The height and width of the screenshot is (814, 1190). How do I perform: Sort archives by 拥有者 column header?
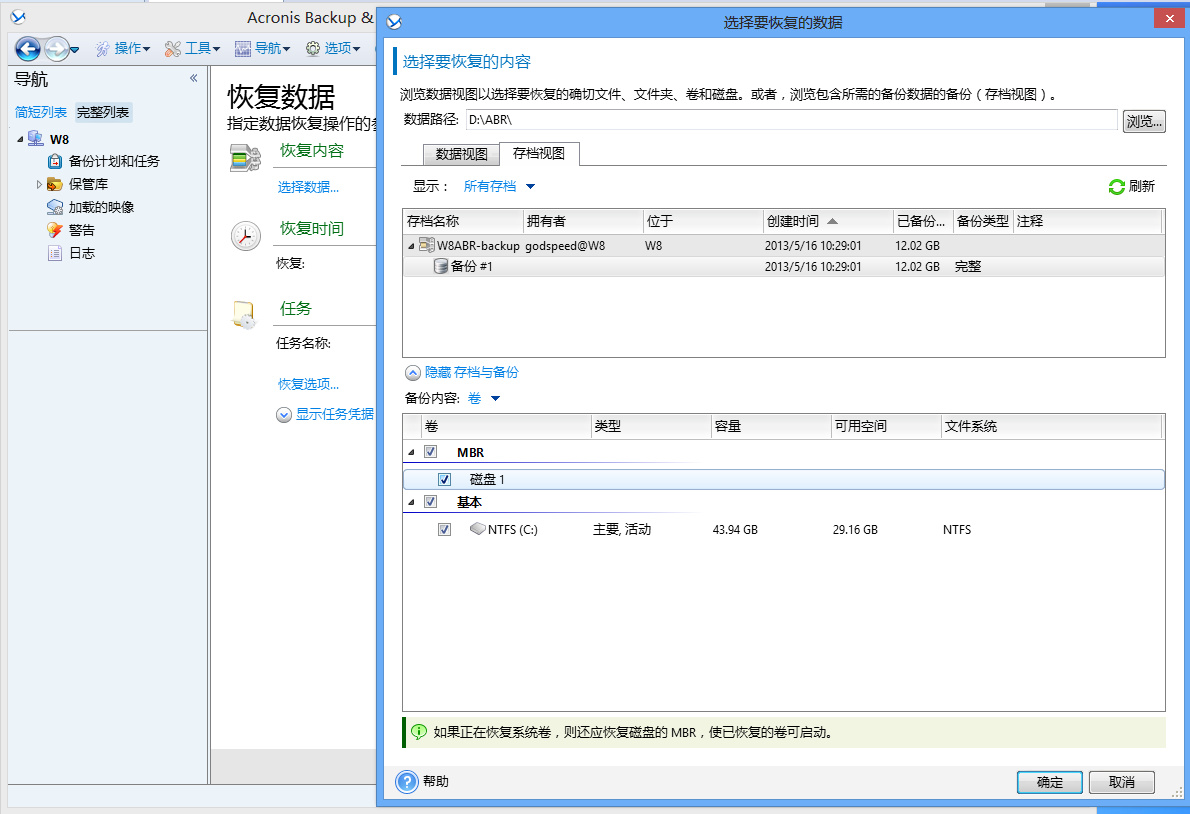point(584,222)
